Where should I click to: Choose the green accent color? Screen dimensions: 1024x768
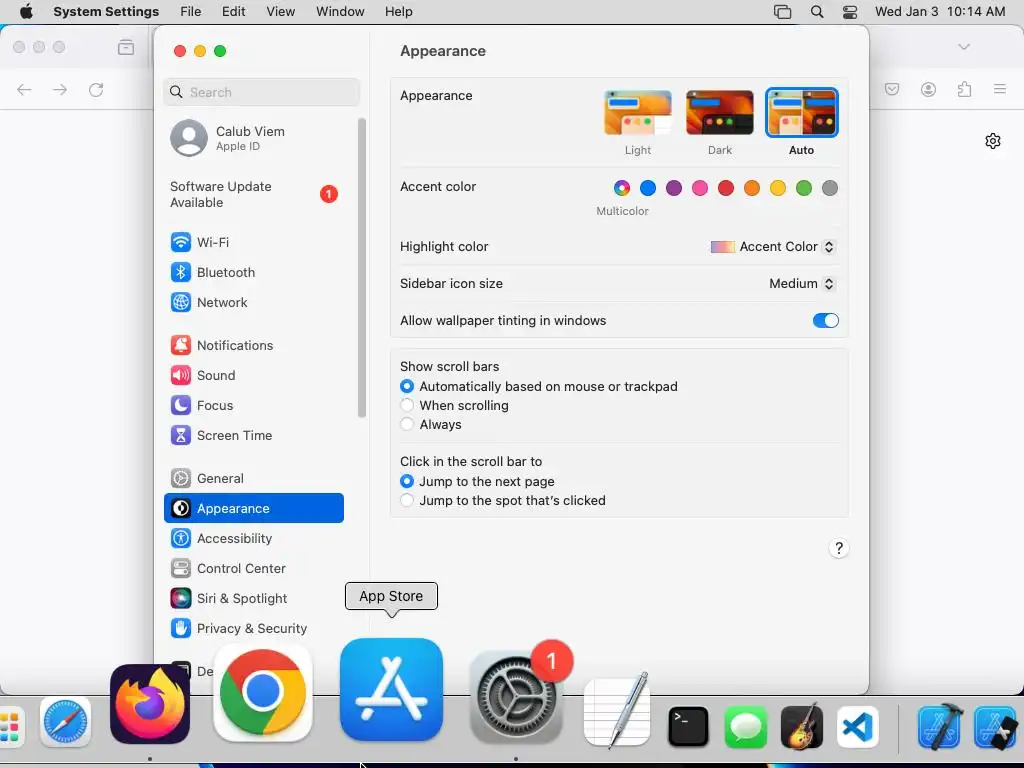coord(804,188)
